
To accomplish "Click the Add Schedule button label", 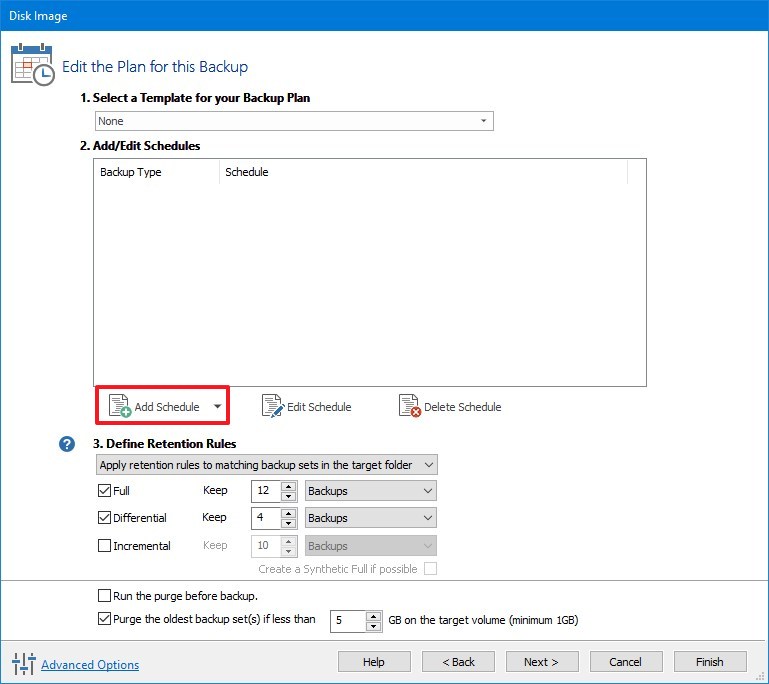I will (x=167, y=407).
